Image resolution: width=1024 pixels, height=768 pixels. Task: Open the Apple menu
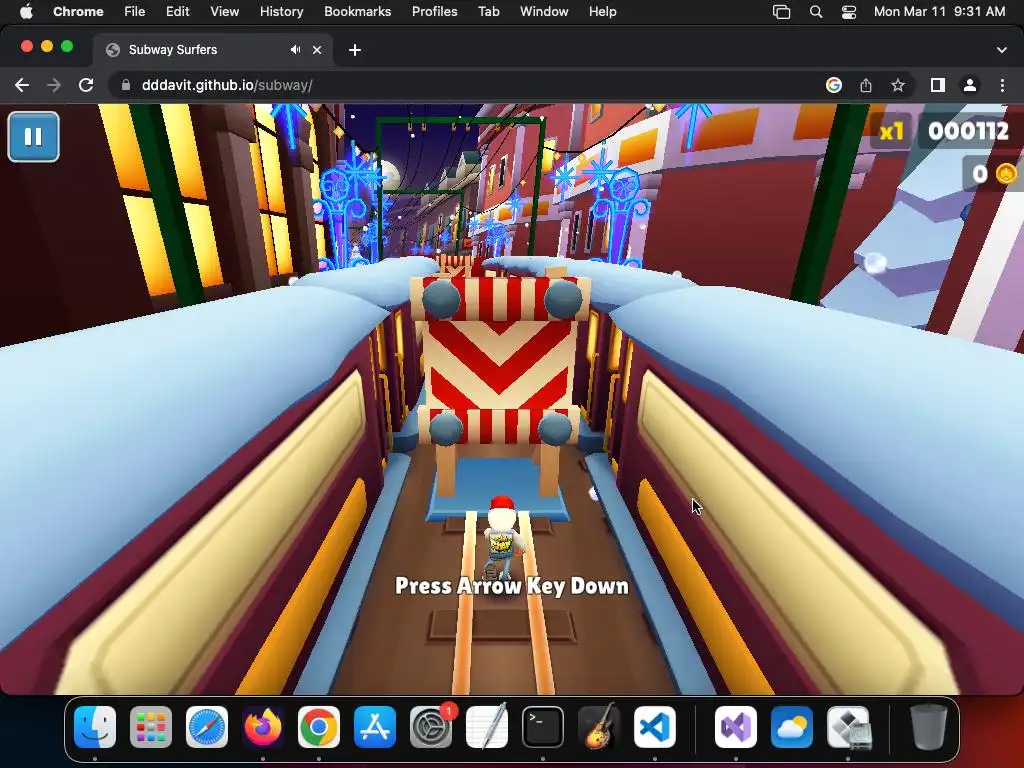coord(26,11)
